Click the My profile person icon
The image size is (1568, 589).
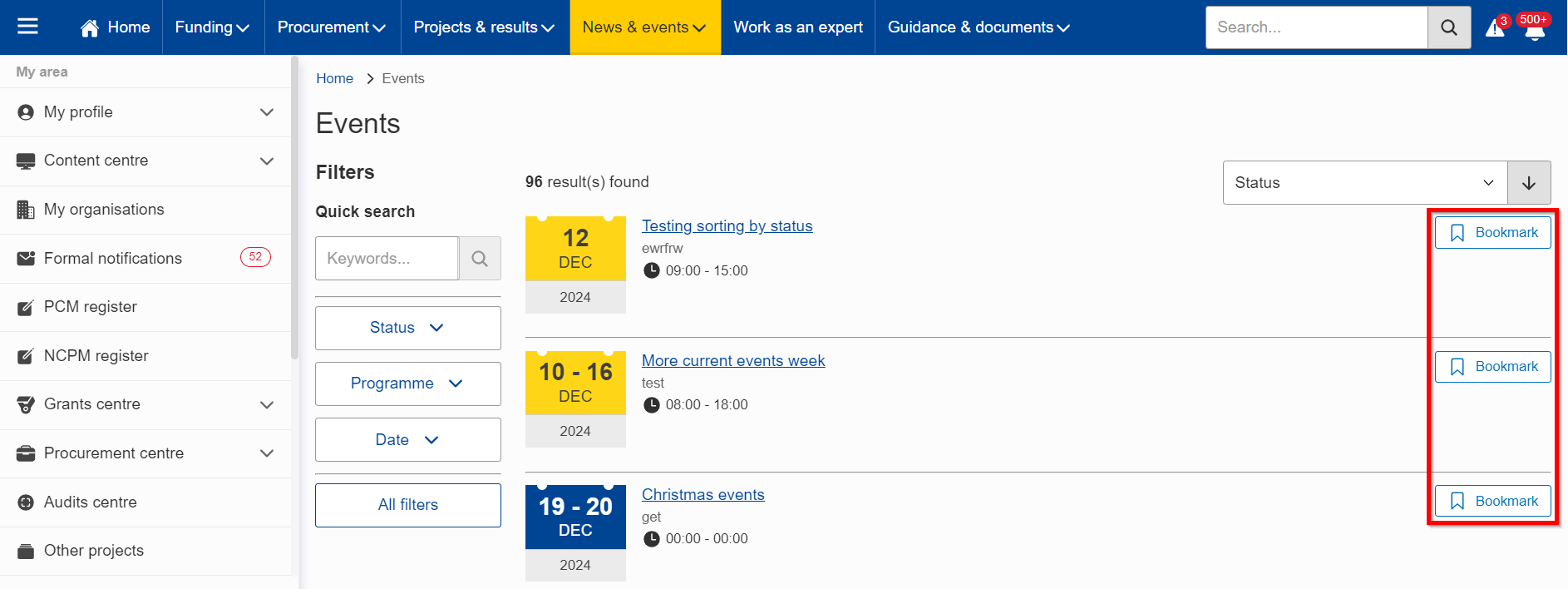[x=26, y=112]
